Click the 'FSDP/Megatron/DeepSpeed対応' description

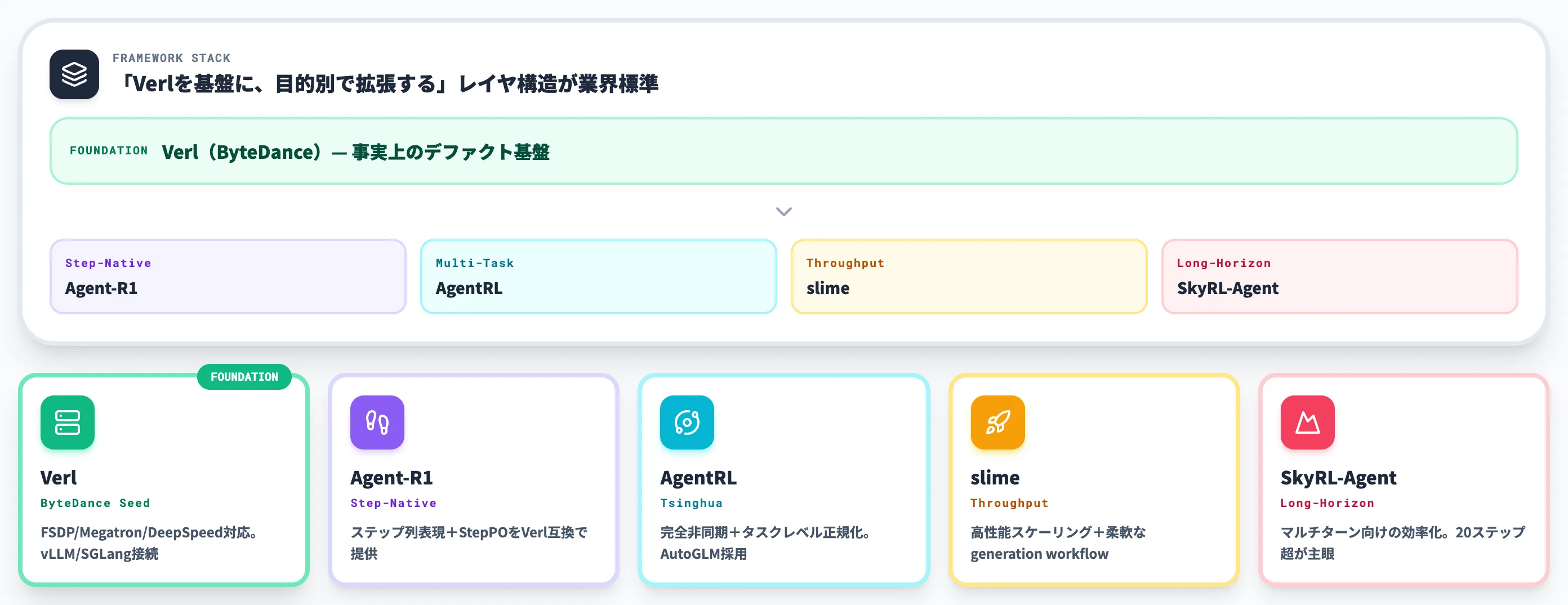(149, 543)
